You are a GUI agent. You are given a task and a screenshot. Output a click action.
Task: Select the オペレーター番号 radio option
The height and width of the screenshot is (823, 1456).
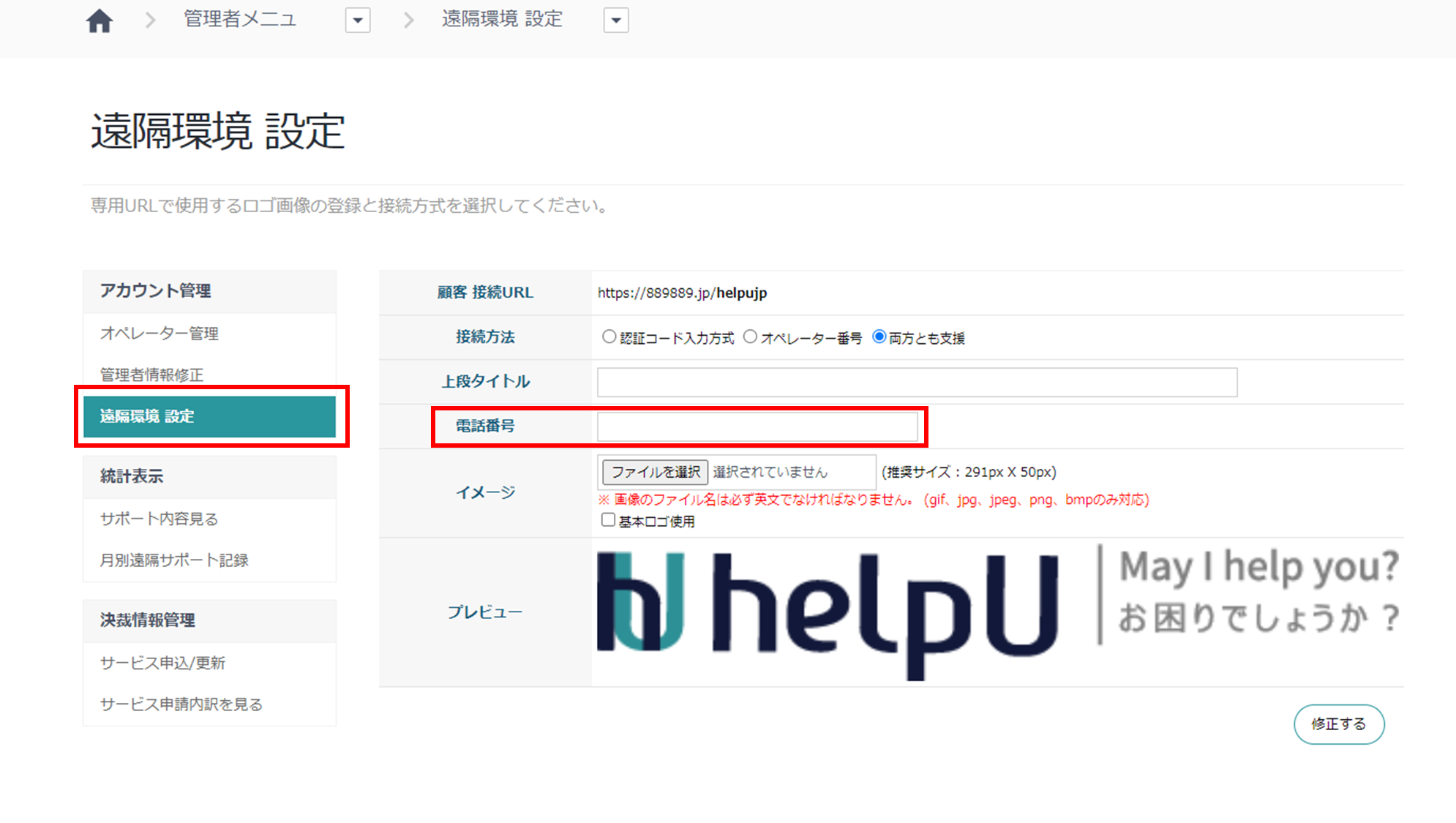(750, 337)
